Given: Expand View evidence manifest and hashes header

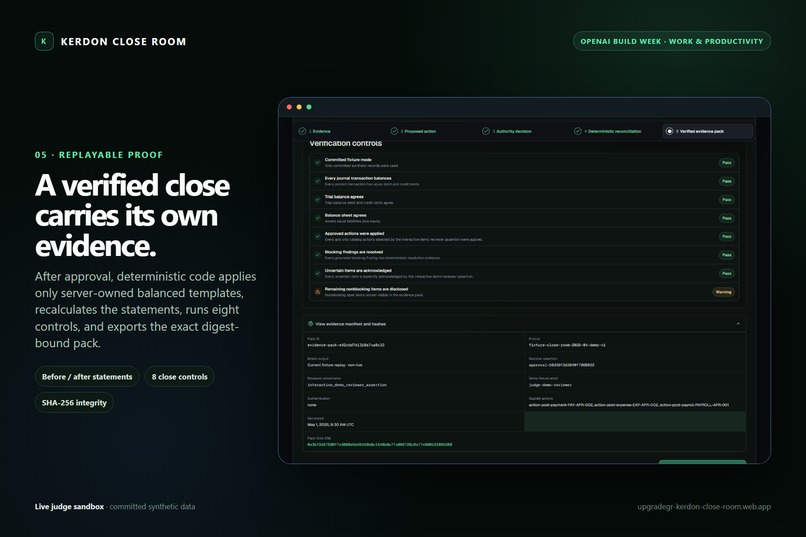Looking at the screenshot, I should (524, 324).
